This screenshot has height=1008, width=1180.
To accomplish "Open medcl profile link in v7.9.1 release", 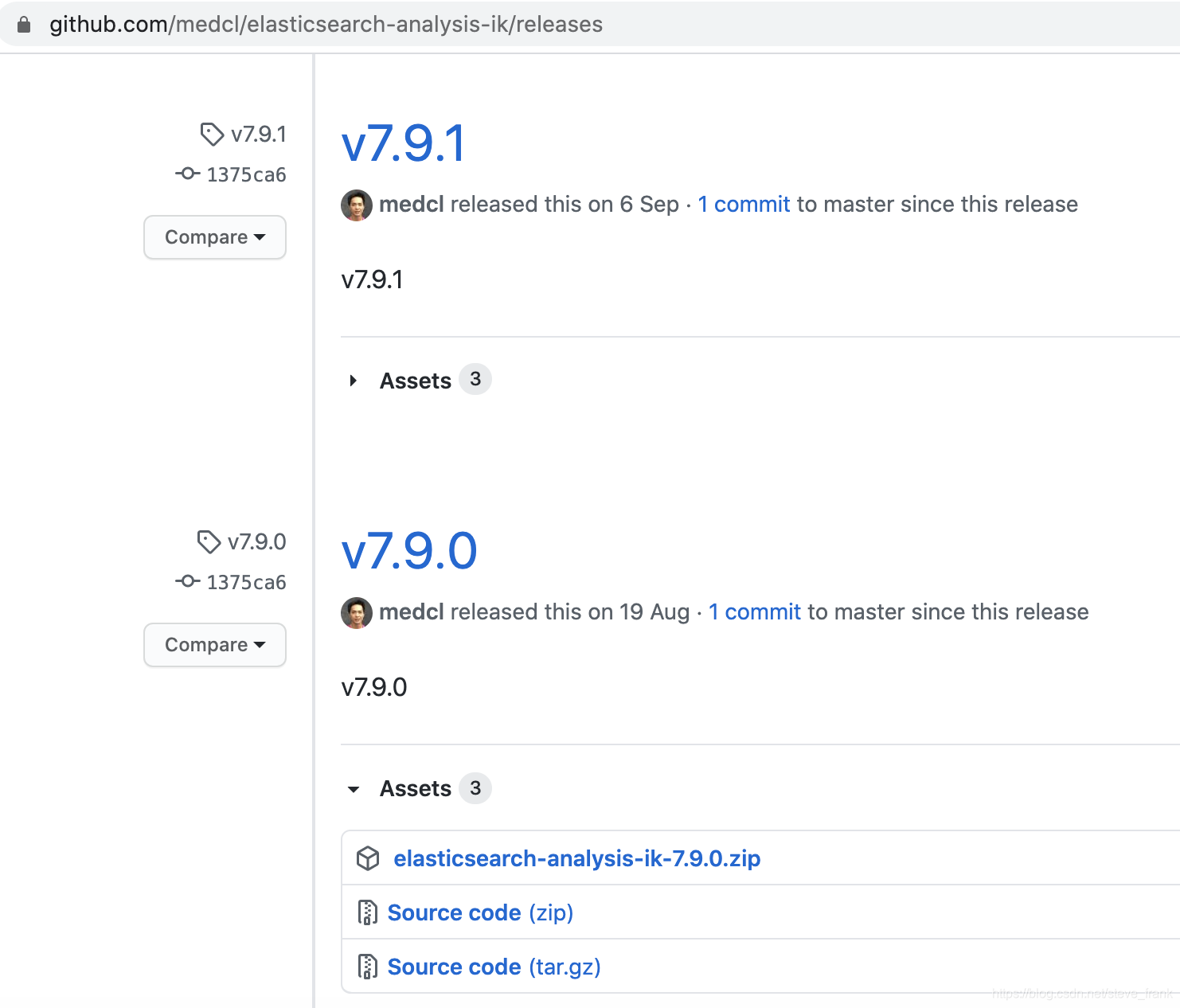I will (x=412, y=205).
